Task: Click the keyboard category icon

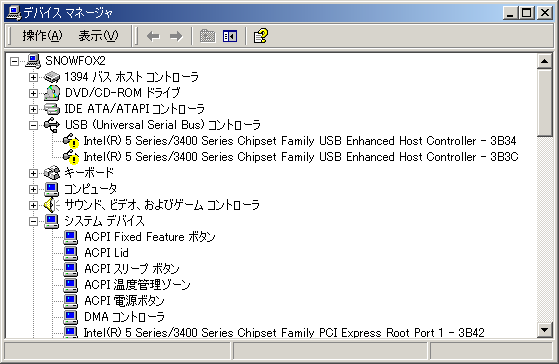Action: [52, 173]
